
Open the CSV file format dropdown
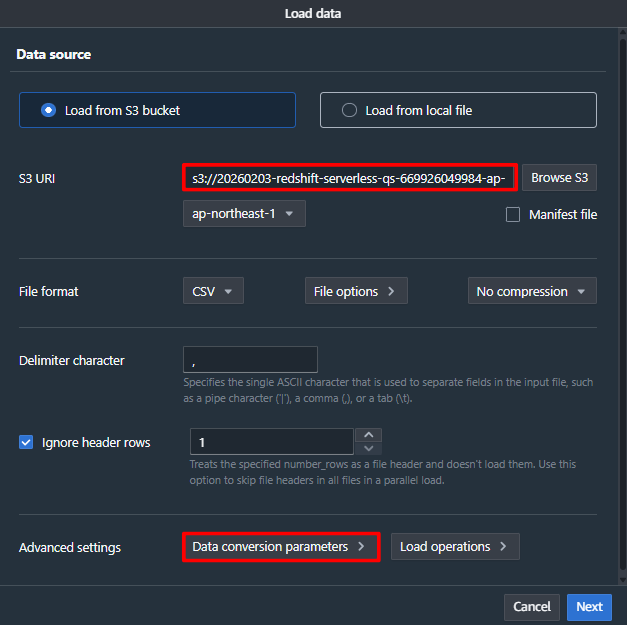(x=213, y=291)
